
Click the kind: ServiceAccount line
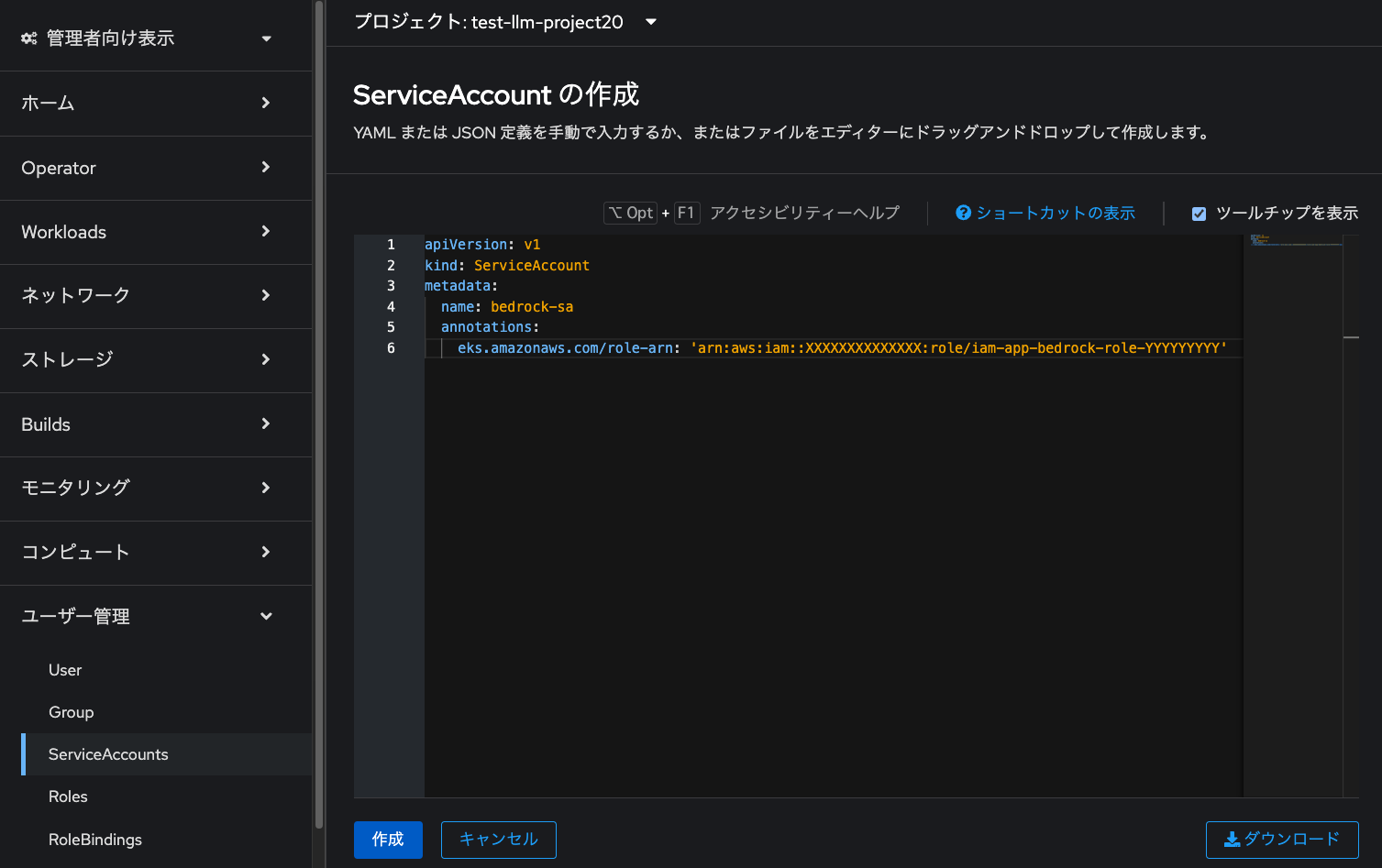coord(507,266)
